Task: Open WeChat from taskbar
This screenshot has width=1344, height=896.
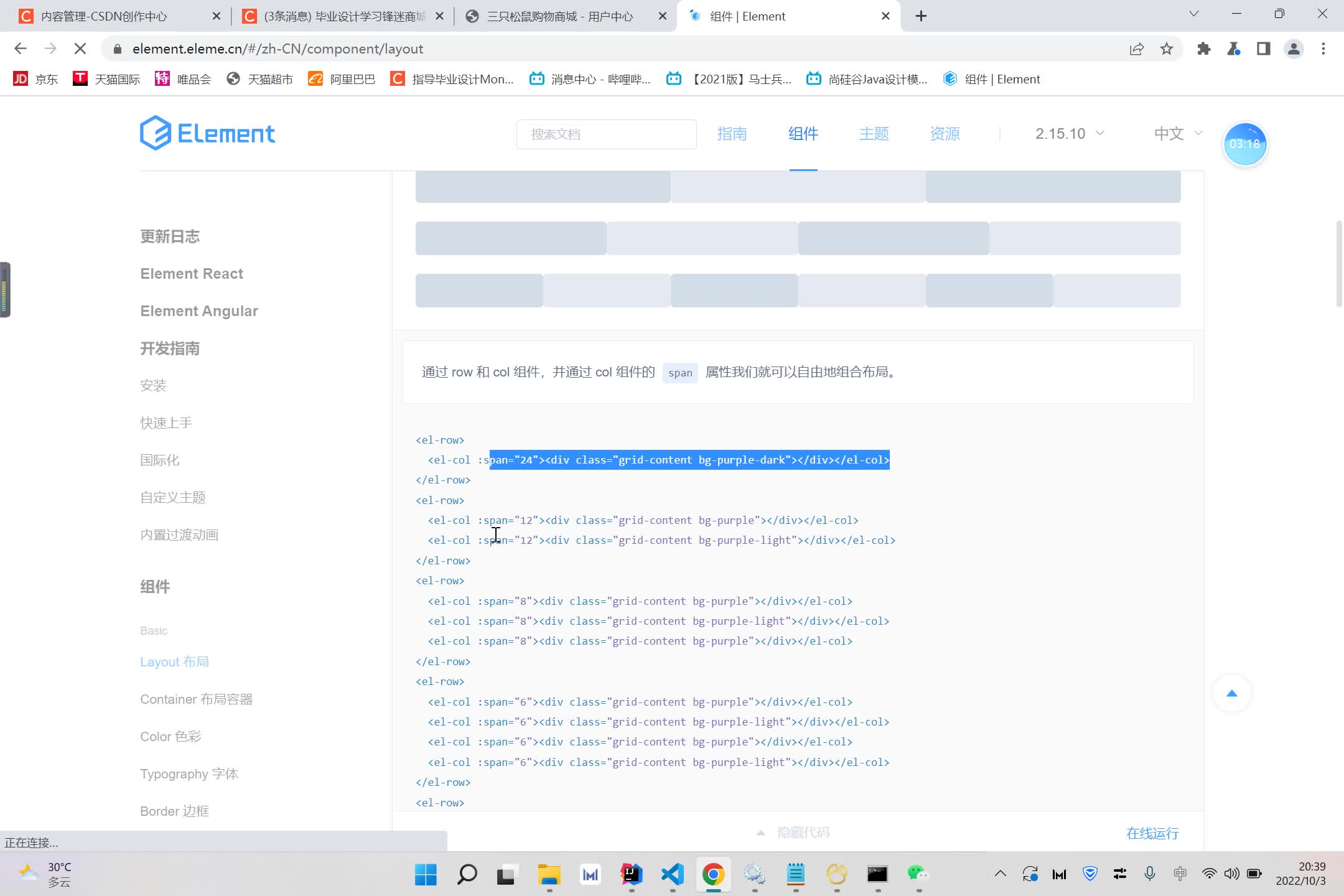Action: coord(918,874)
